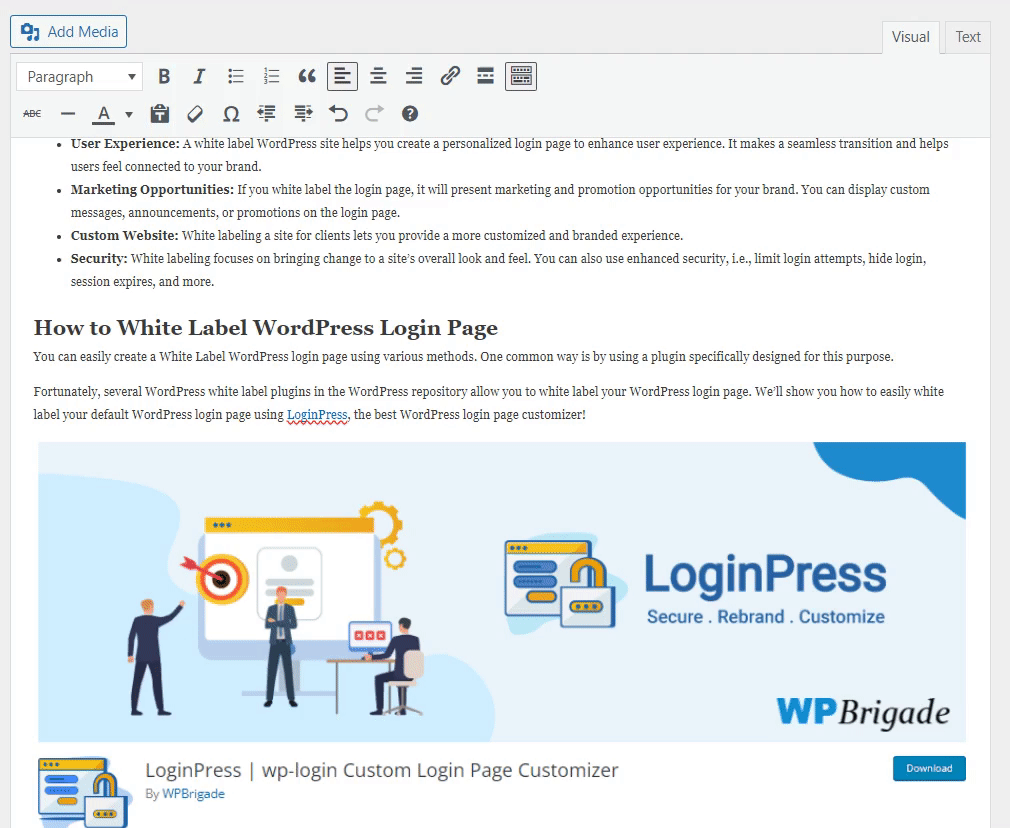This screenshot has height=828, width=1010.
Task: Apply Strikethrough formatting
Action: [x=32, y=114]
